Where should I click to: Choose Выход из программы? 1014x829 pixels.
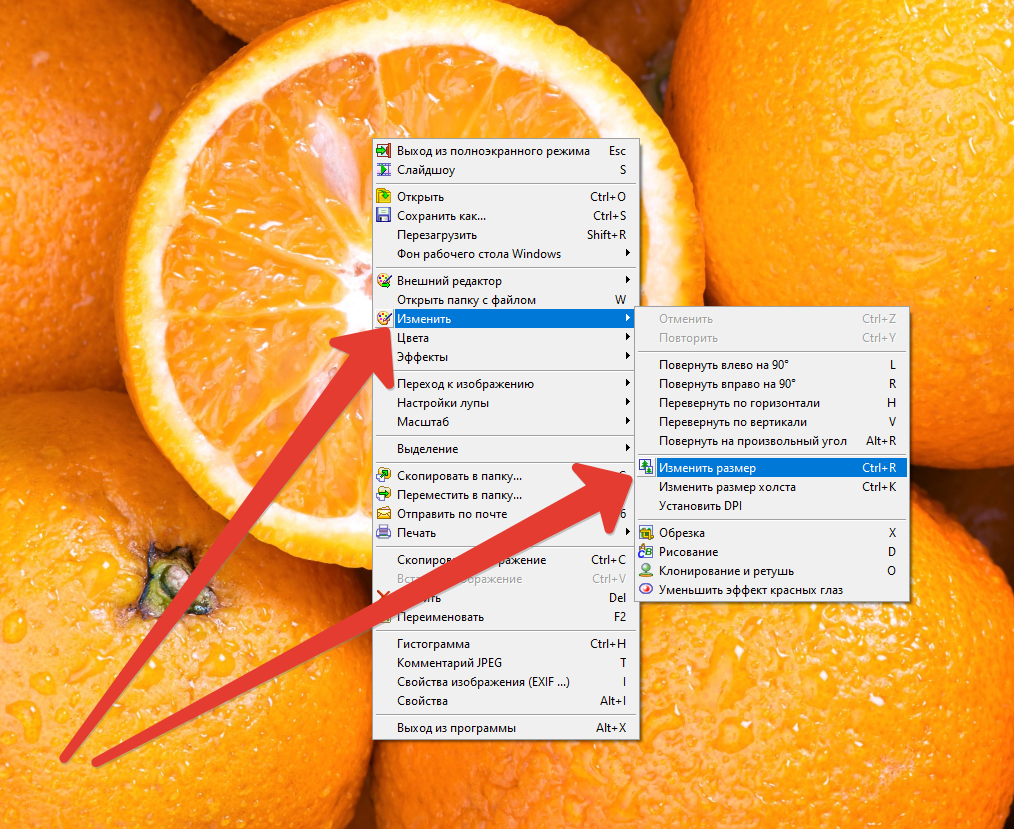tap(506, 727)
